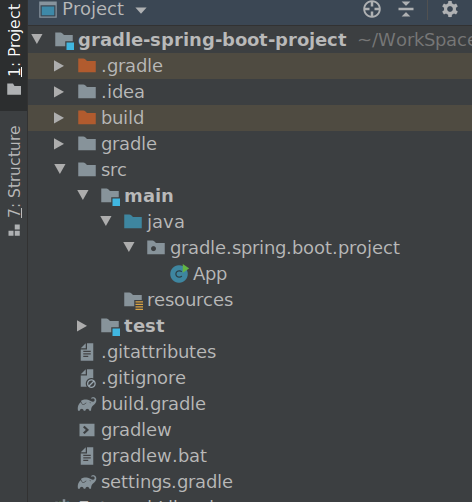Click the gradle folder icon
This screenshot has width=472, height=502.
coord(87,144)
